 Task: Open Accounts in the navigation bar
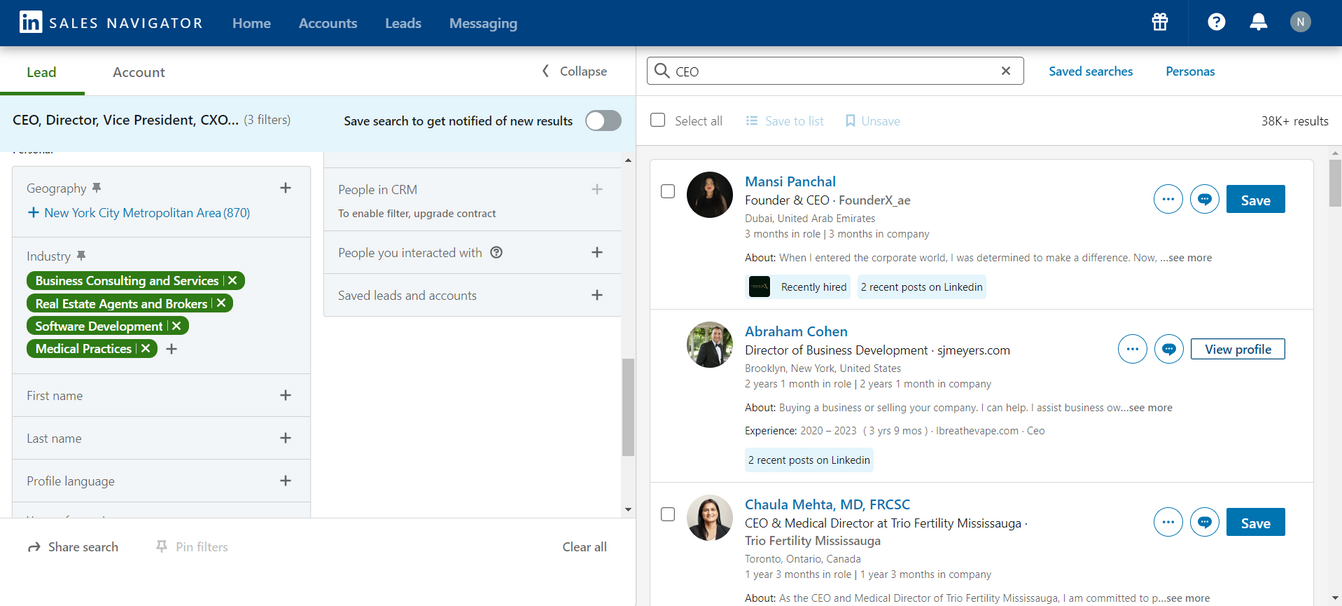click(328, 23)
